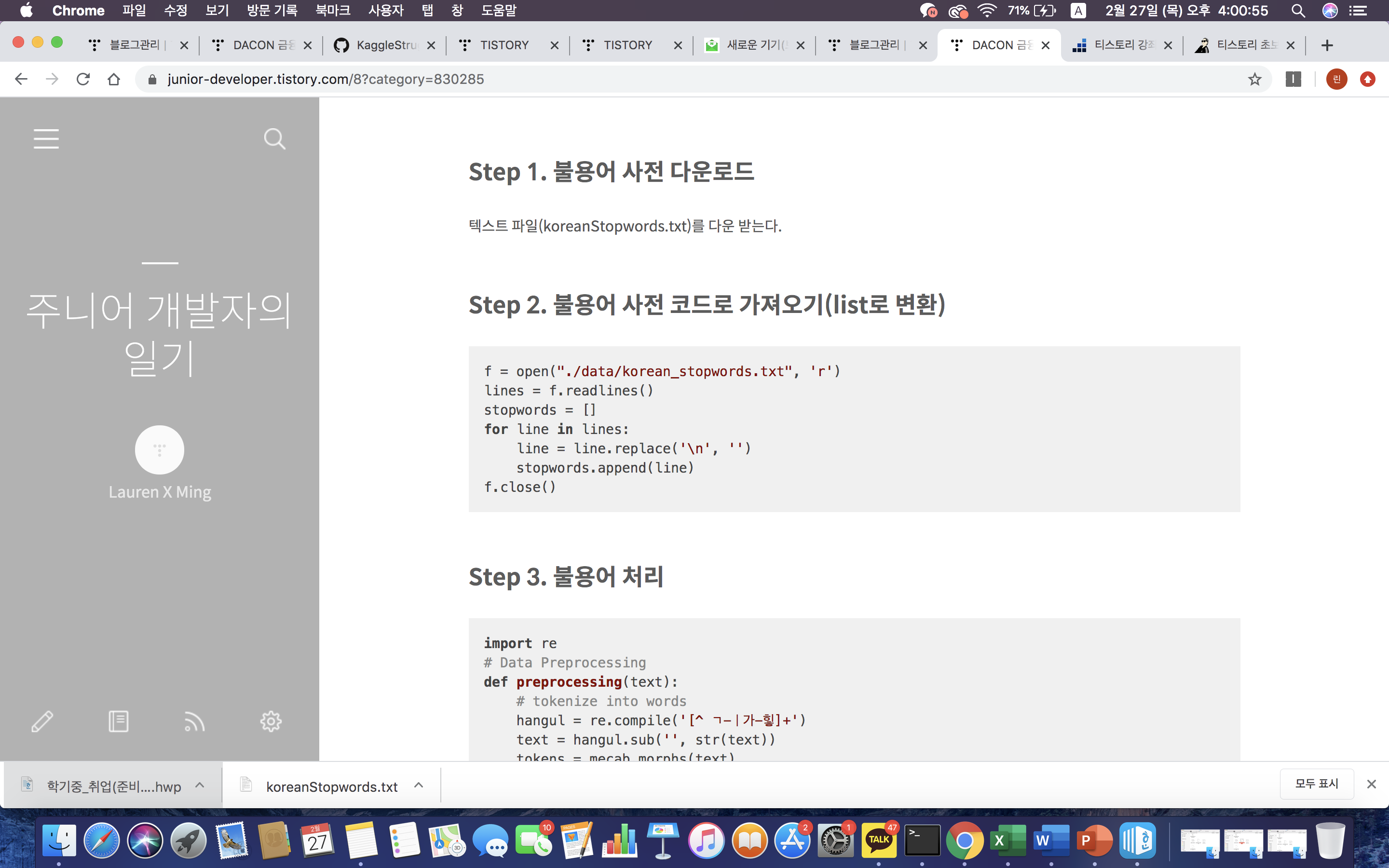This screenshot has width=1389, height=868.
Task: Open the guestbook notebook icon in sidebar
Action: click(118, 721)
